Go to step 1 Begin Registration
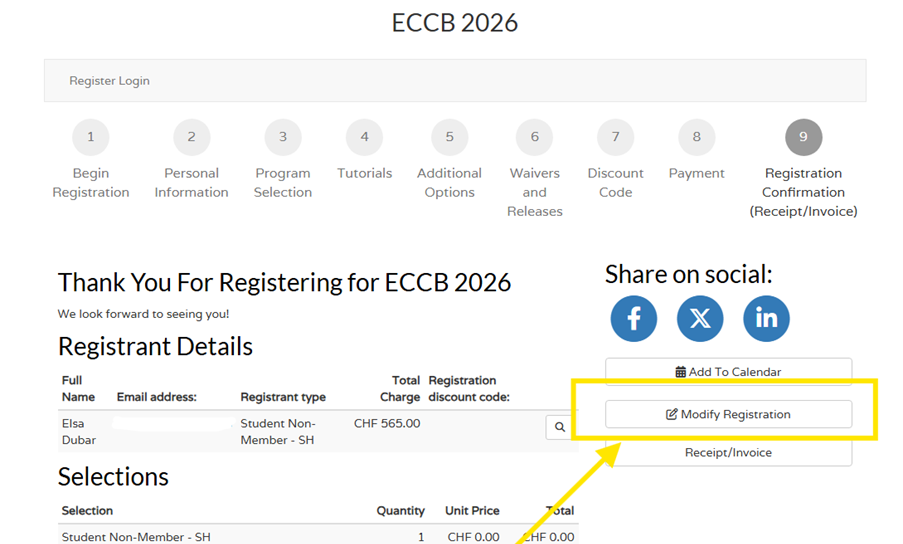 pos(91,137)
